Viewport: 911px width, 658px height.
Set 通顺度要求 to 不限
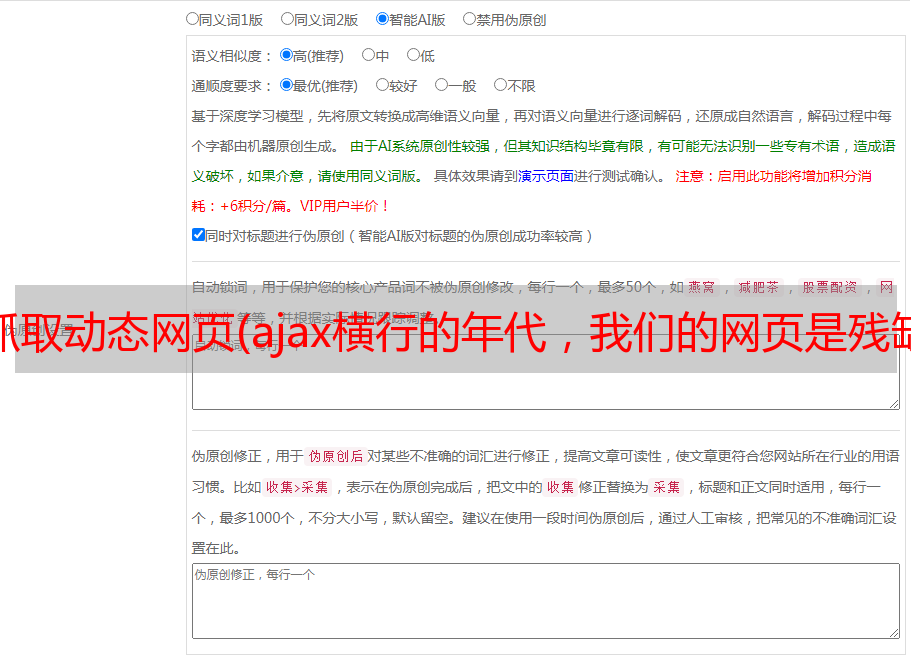coord(500,85)
